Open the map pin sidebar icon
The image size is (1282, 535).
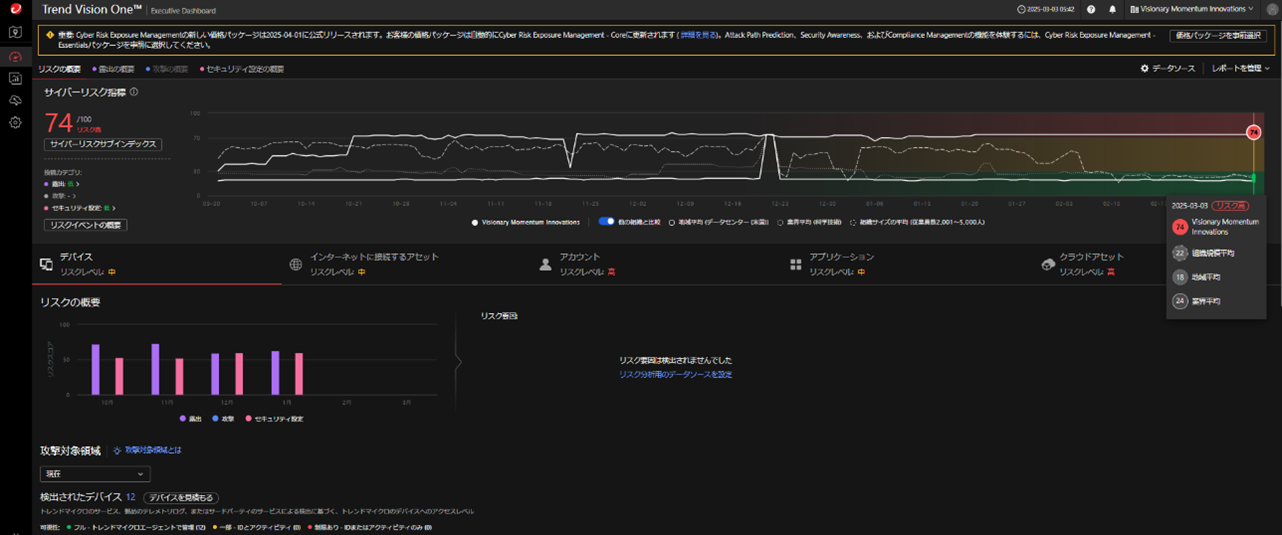(x=15, y=32)
